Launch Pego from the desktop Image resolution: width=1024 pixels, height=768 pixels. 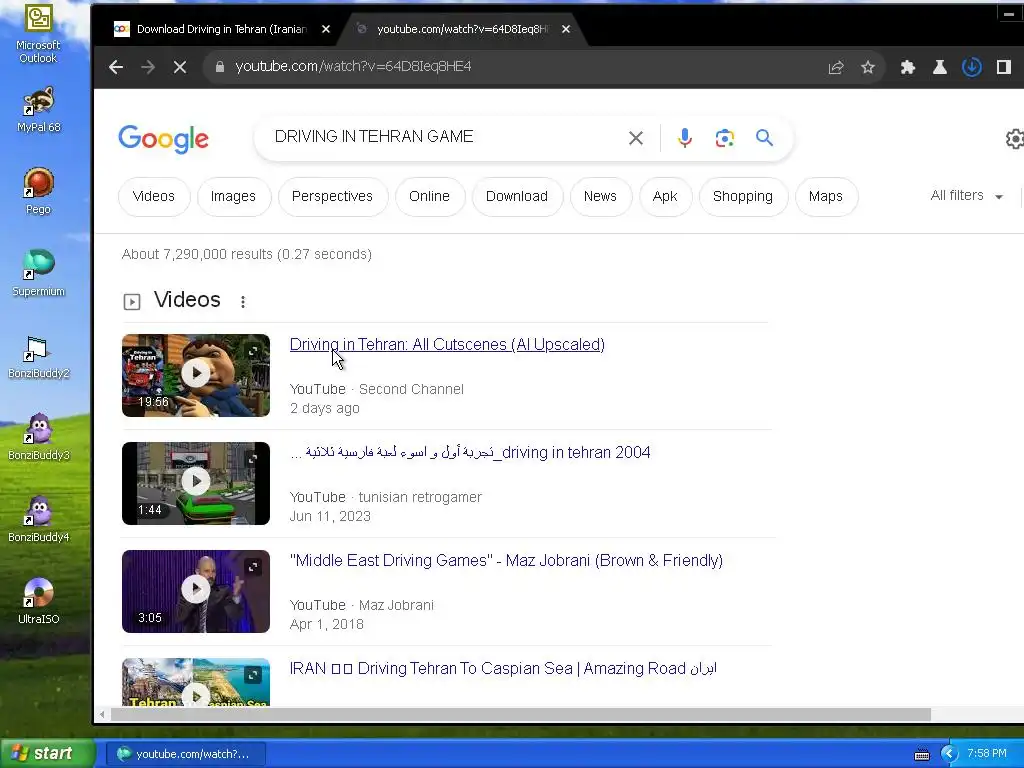[x=38, y=191]
